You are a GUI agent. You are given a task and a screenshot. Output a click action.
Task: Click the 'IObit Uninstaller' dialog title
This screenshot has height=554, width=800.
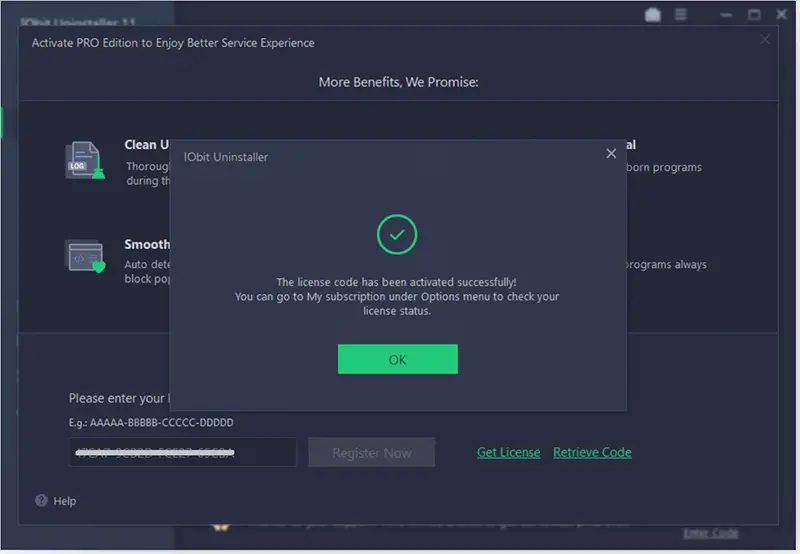(226, 157)
